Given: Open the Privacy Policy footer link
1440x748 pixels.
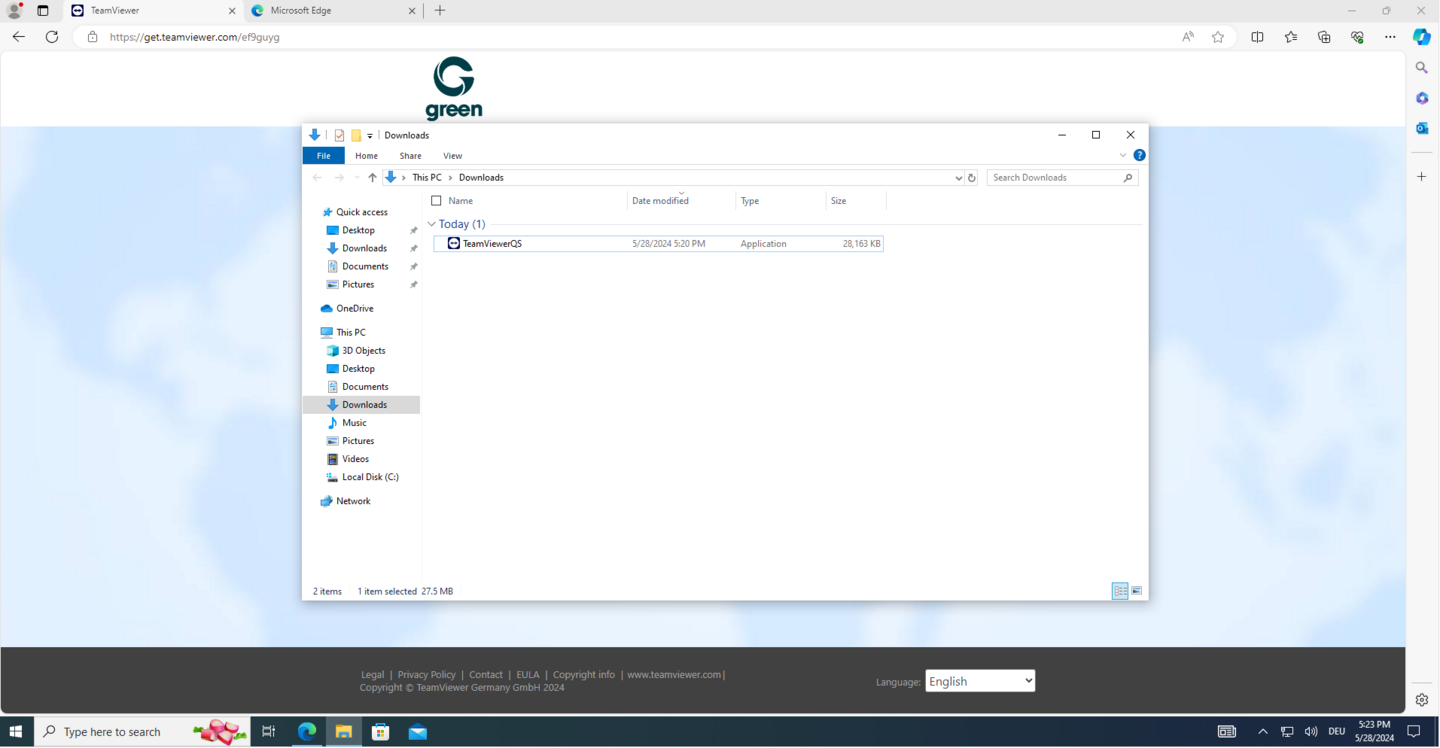Looking at the screenshot, I should (426, 675).
